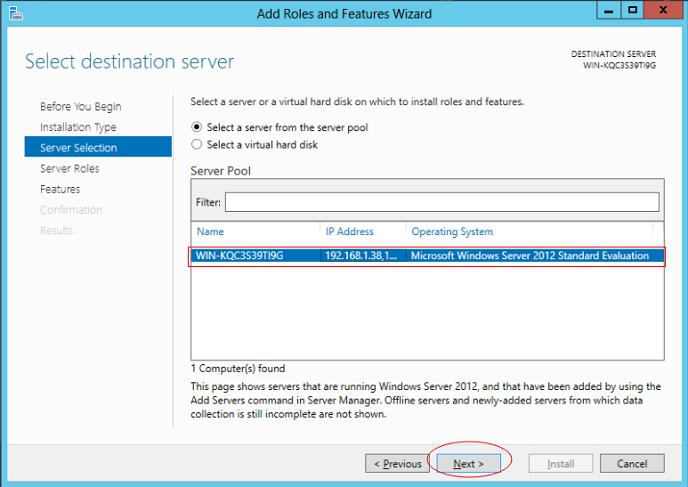Screen dimensions: 688x487
Task: Switch to the Features step
Action: (60, 189)
